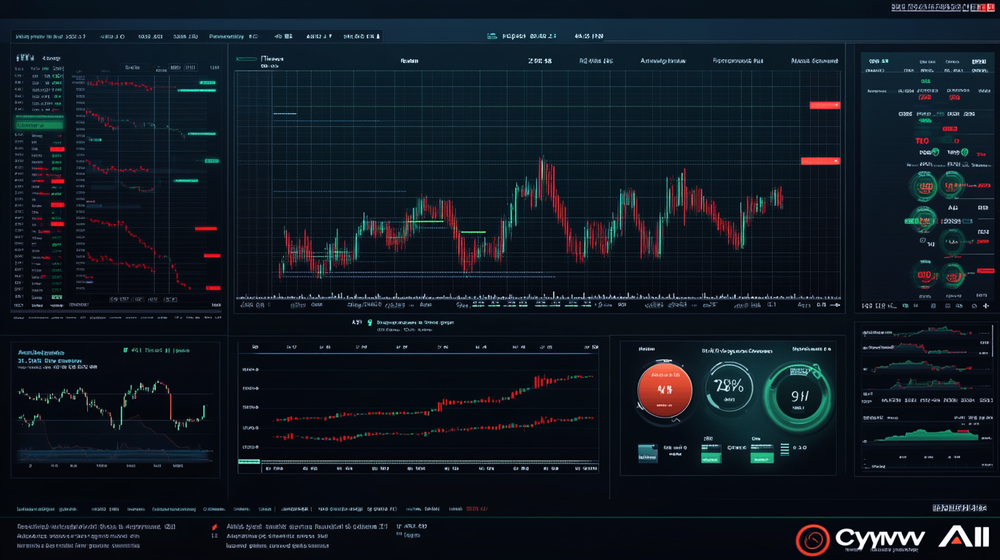Viewport: 1000px width, 560px height.
Task: Click the AII logo at bottom right
Action: [x=963, y=538]
